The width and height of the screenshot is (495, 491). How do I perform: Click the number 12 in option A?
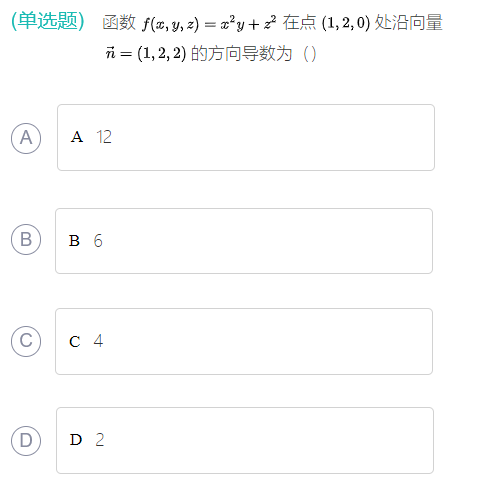coord(104,137)
